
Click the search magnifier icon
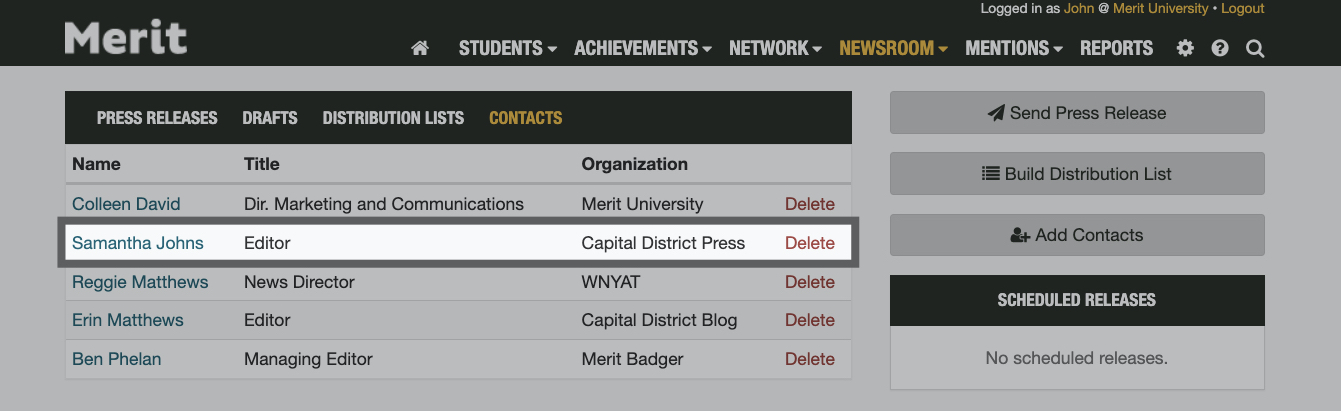(1255, 48)
